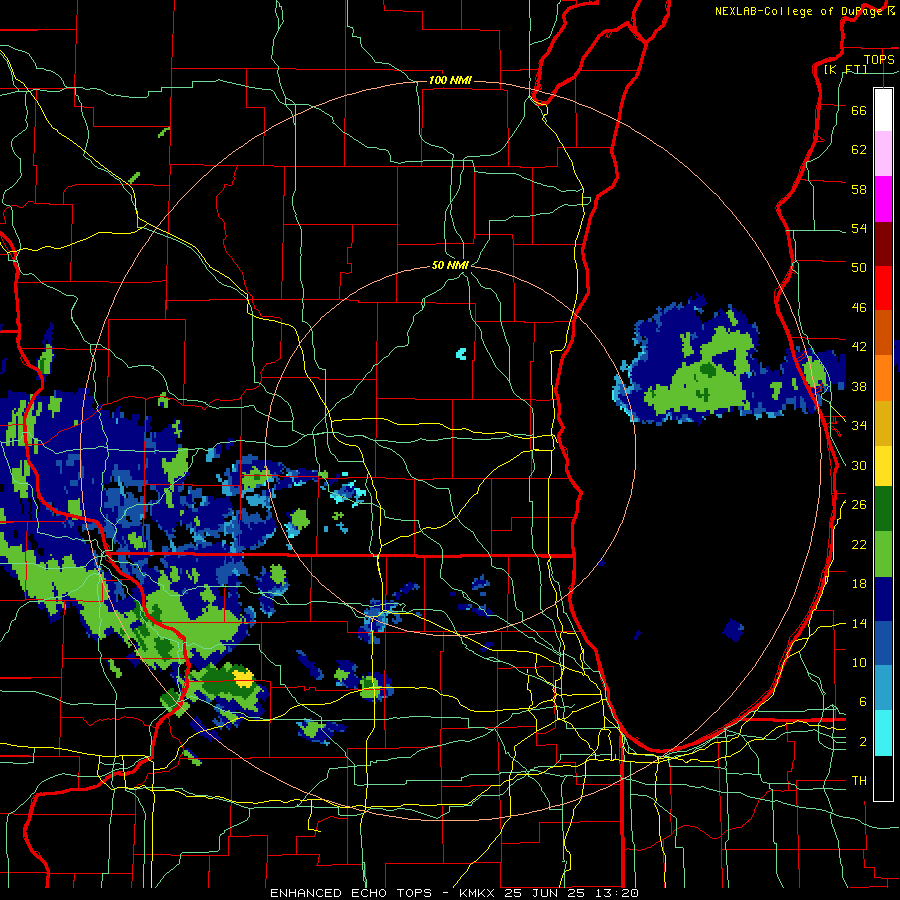Pick the light orange legend swatch

tap(883, 378)
